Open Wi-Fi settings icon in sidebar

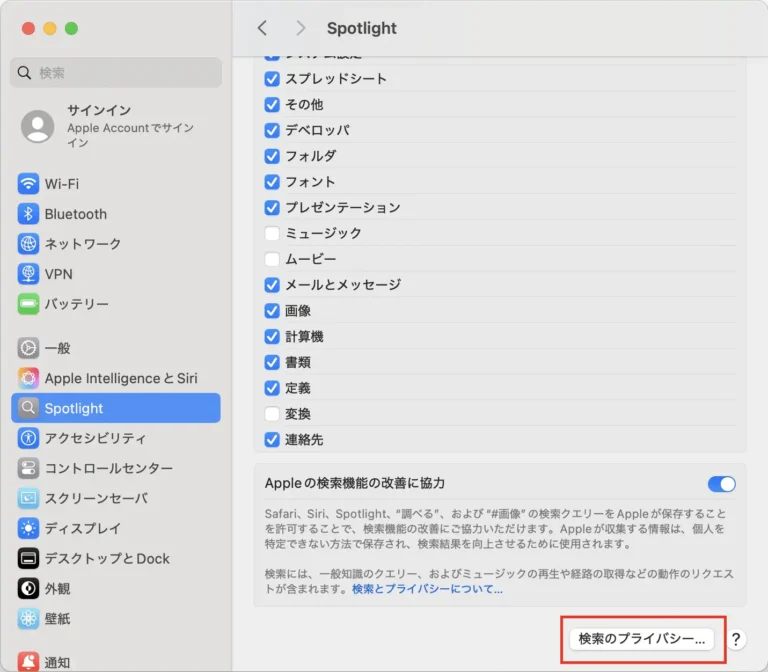(28, 184)
